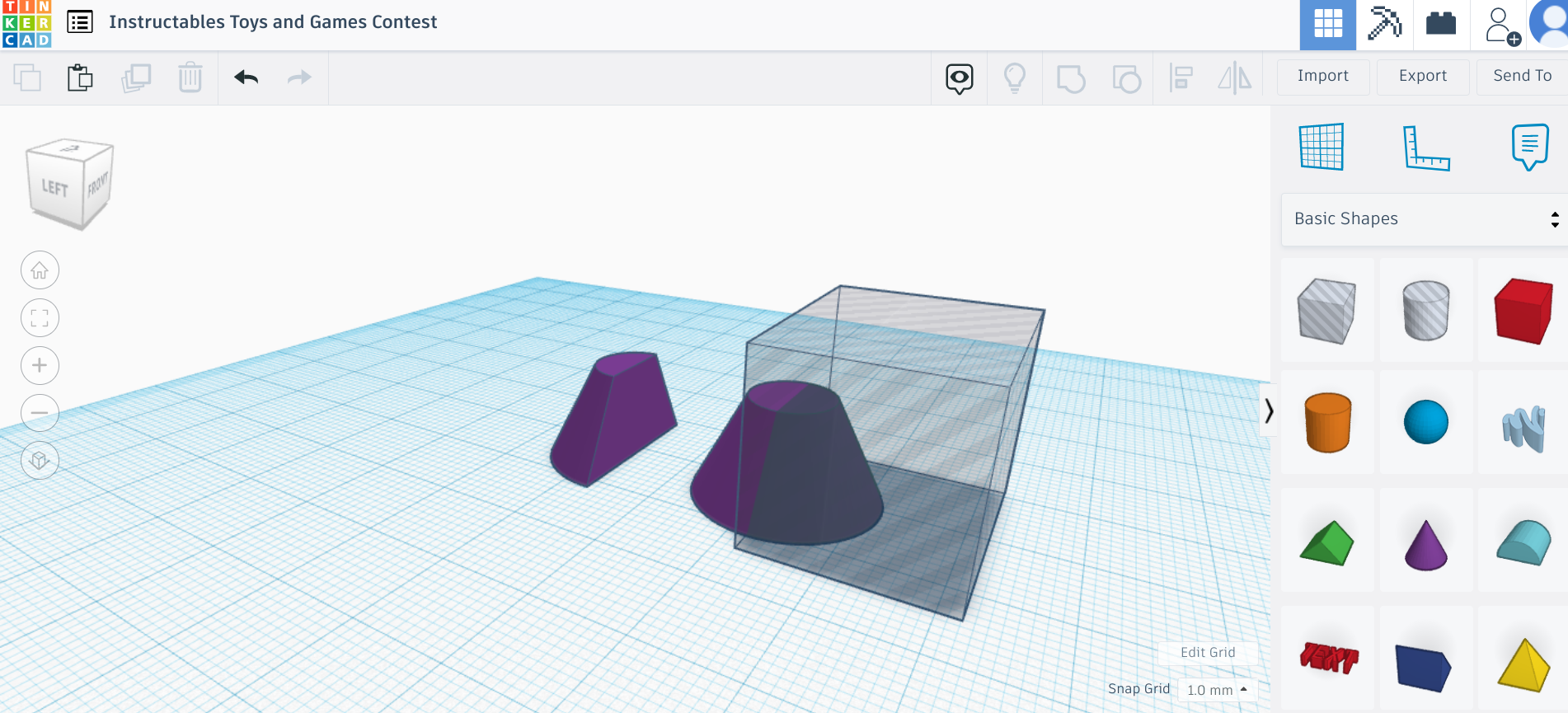Click the Export button
Image resolution: width=1568 pixels, height=713 pixels.
(1423, 77)
